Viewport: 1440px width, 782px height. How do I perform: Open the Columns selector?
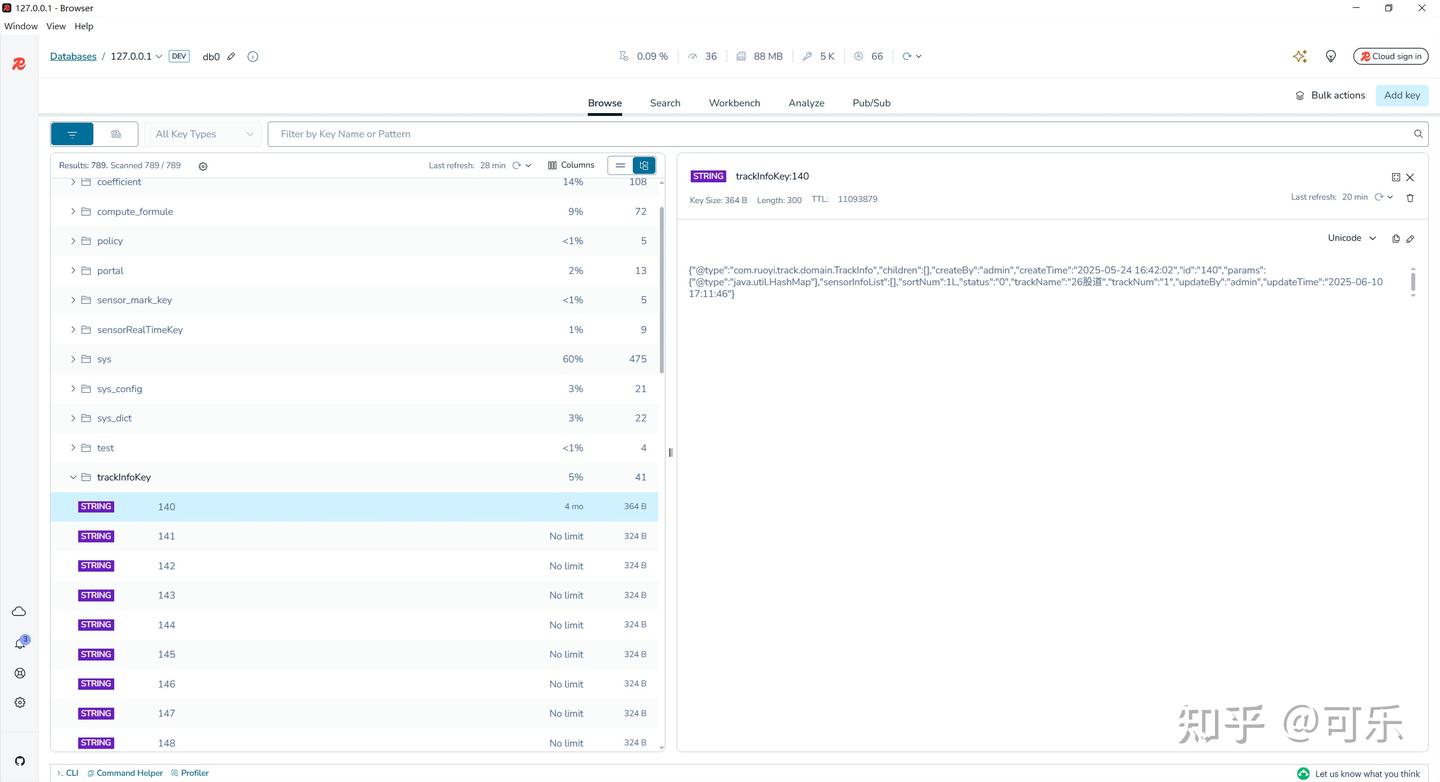point(571,166)
